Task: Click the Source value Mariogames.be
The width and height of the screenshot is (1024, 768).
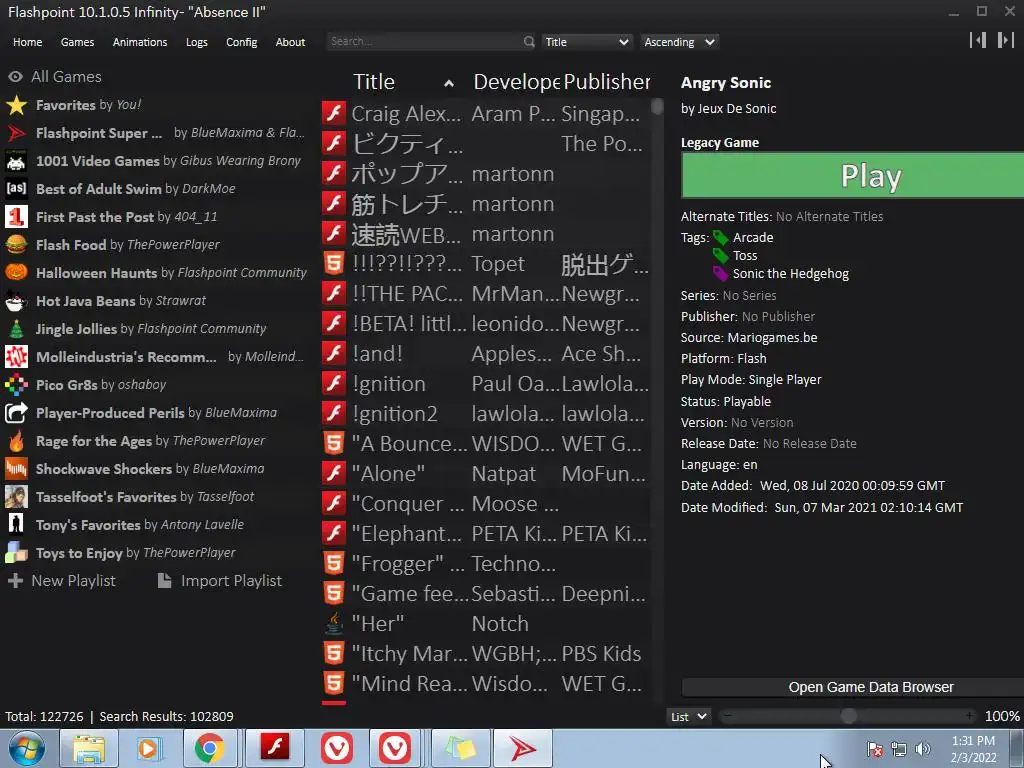Action: [773, 338]
